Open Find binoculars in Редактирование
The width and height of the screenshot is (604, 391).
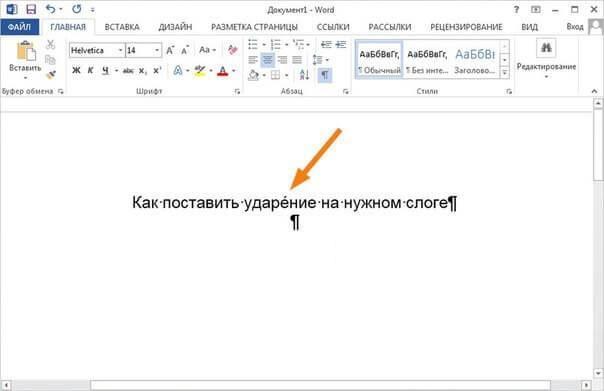(x=546, y=48)
